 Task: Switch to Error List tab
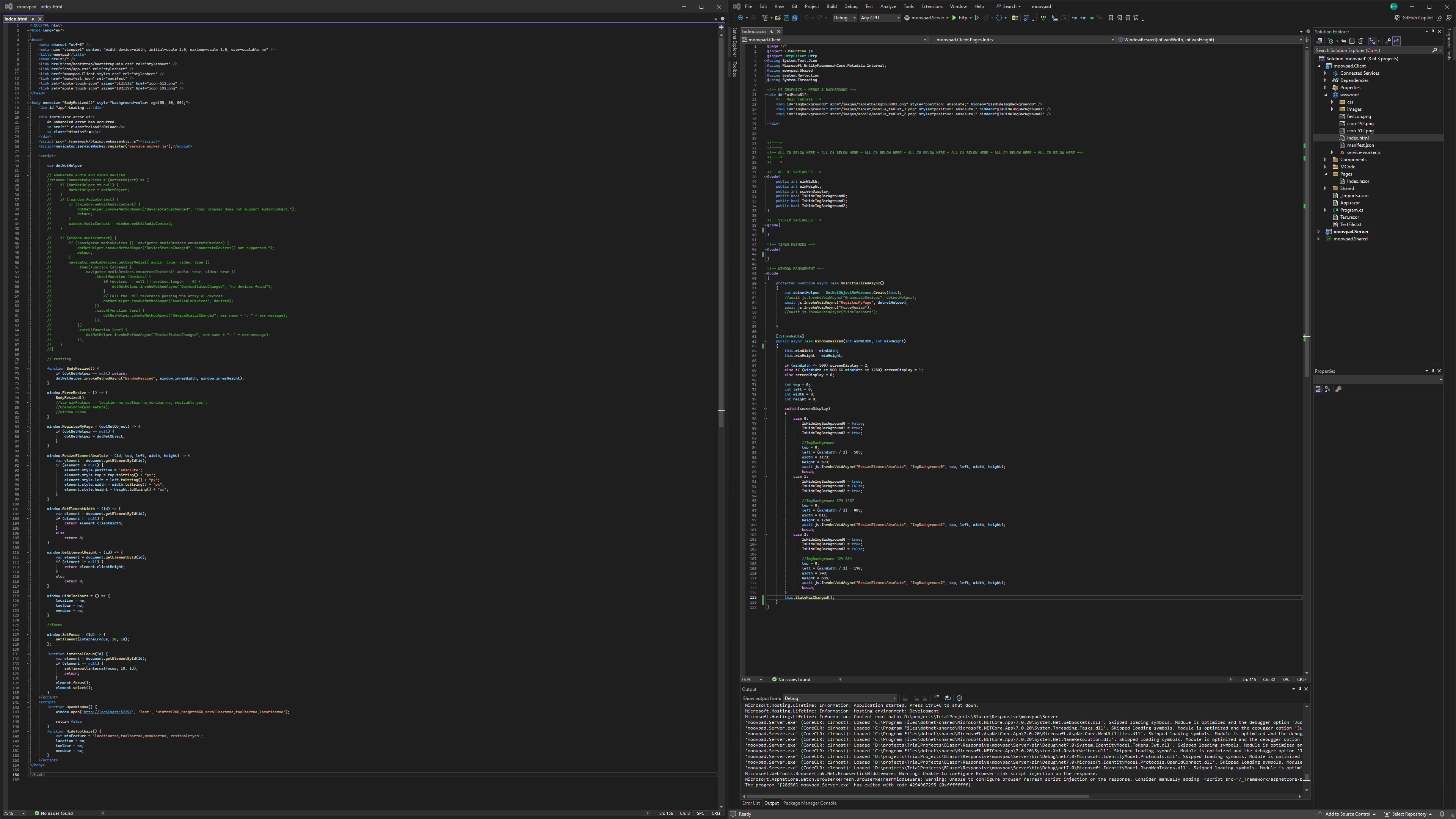click(x=751, y=803)
